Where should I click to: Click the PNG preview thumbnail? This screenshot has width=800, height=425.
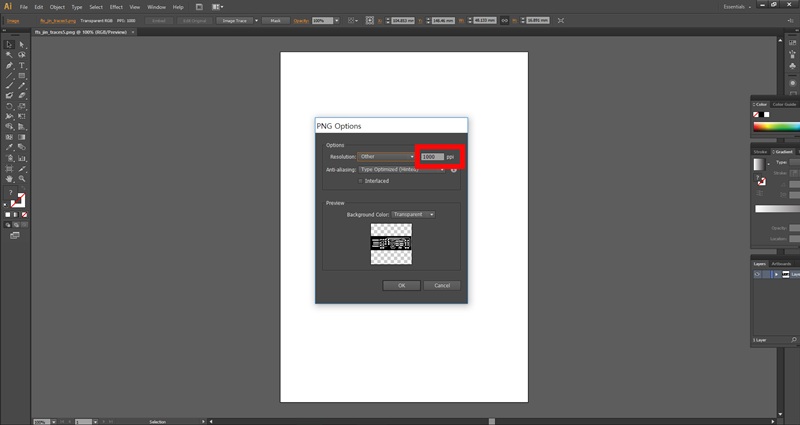click(391, 244)
